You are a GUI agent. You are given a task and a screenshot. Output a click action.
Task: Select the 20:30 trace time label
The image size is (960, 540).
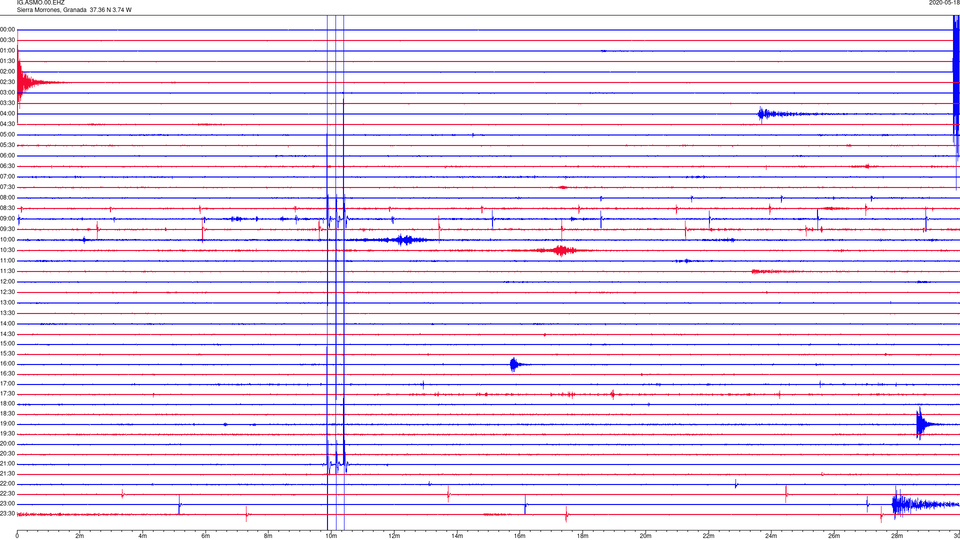(x=7, y=454)
